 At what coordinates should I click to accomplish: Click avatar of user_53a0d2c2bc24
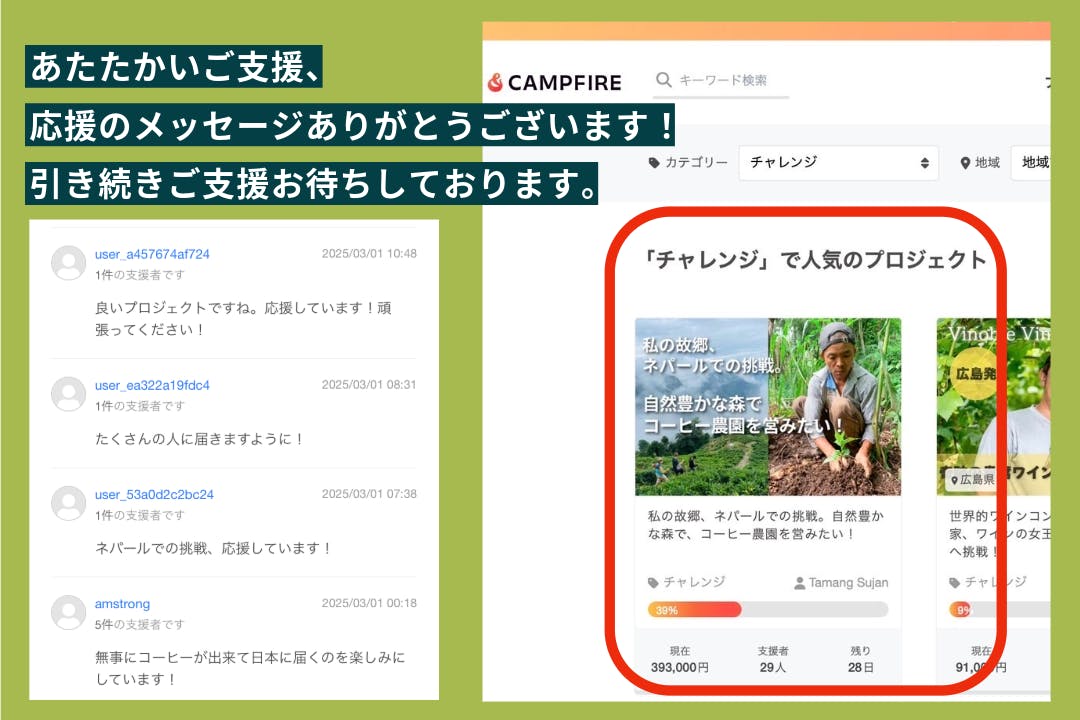point(68,503)
